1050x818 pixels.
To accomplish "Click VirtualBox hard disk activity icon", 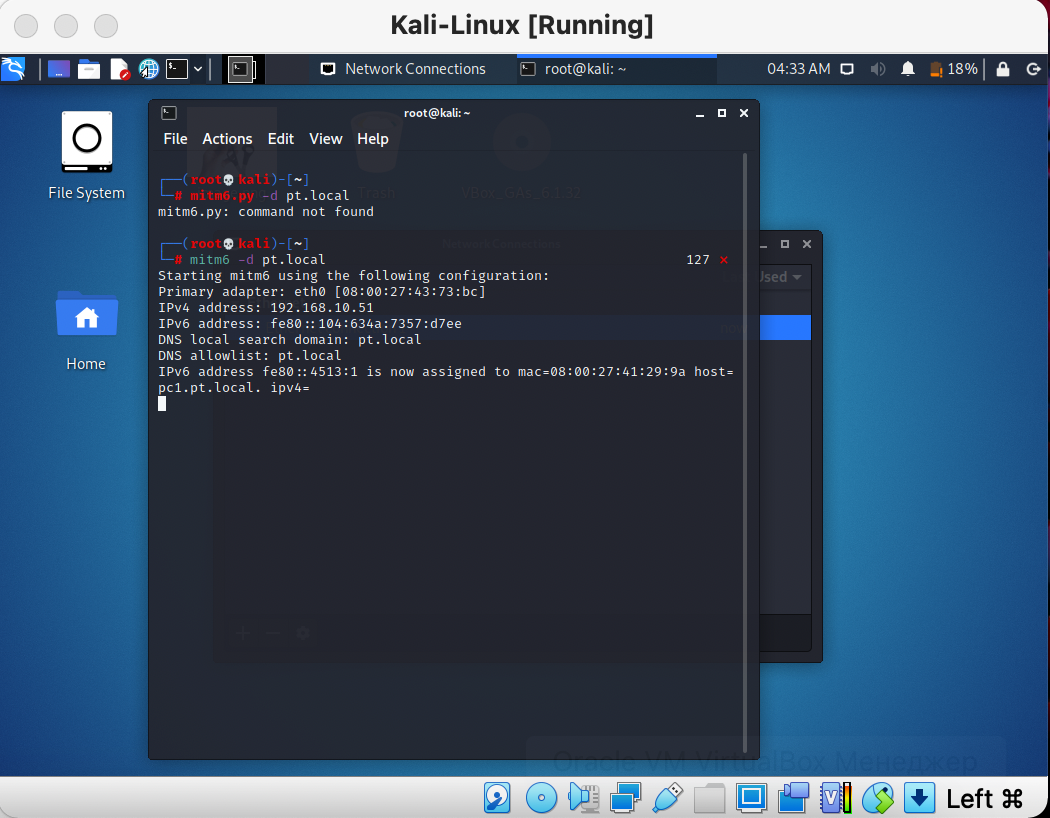I will 497,798.
